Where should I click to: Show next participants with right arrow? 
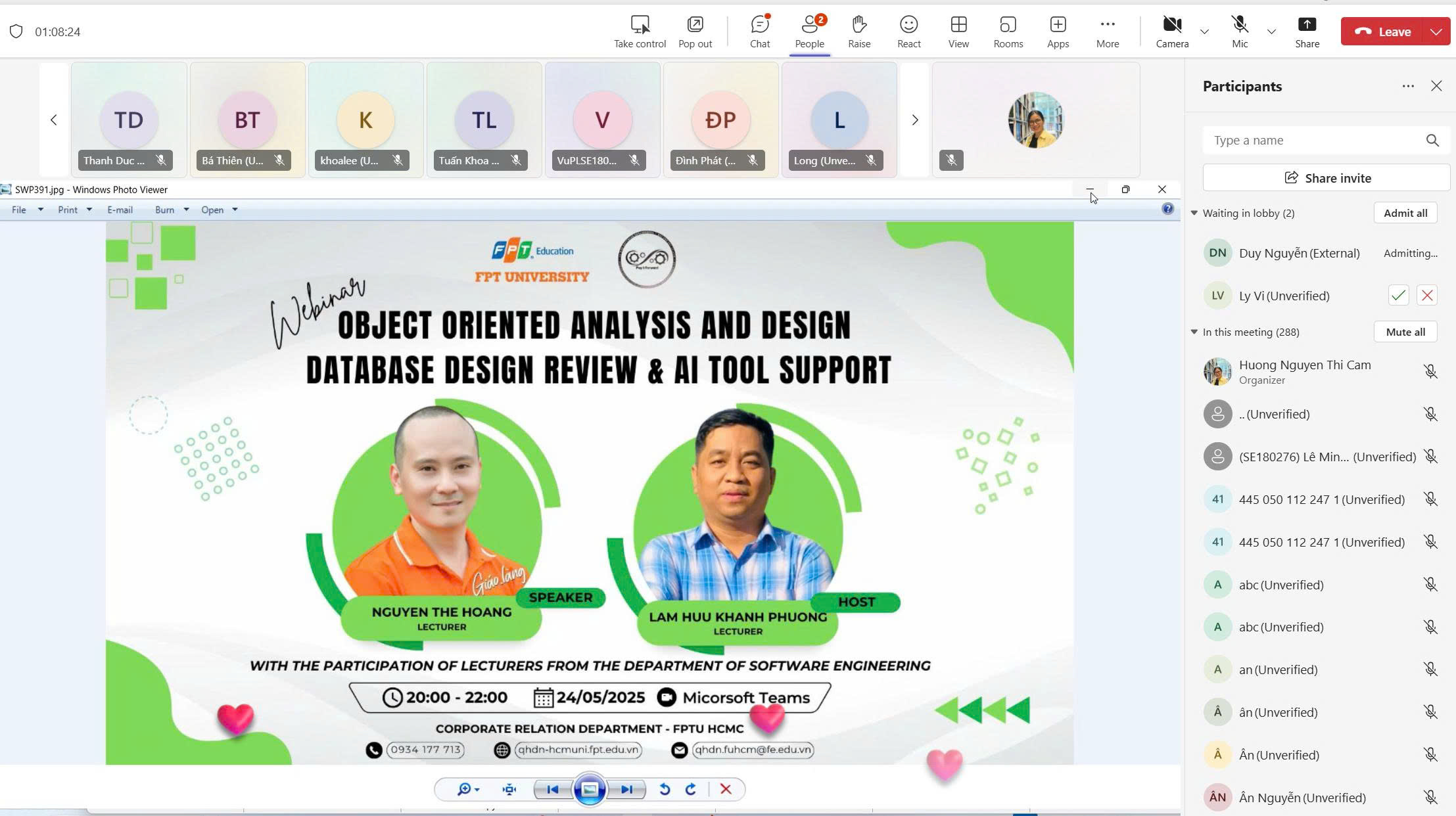click(x=914, y=120)
